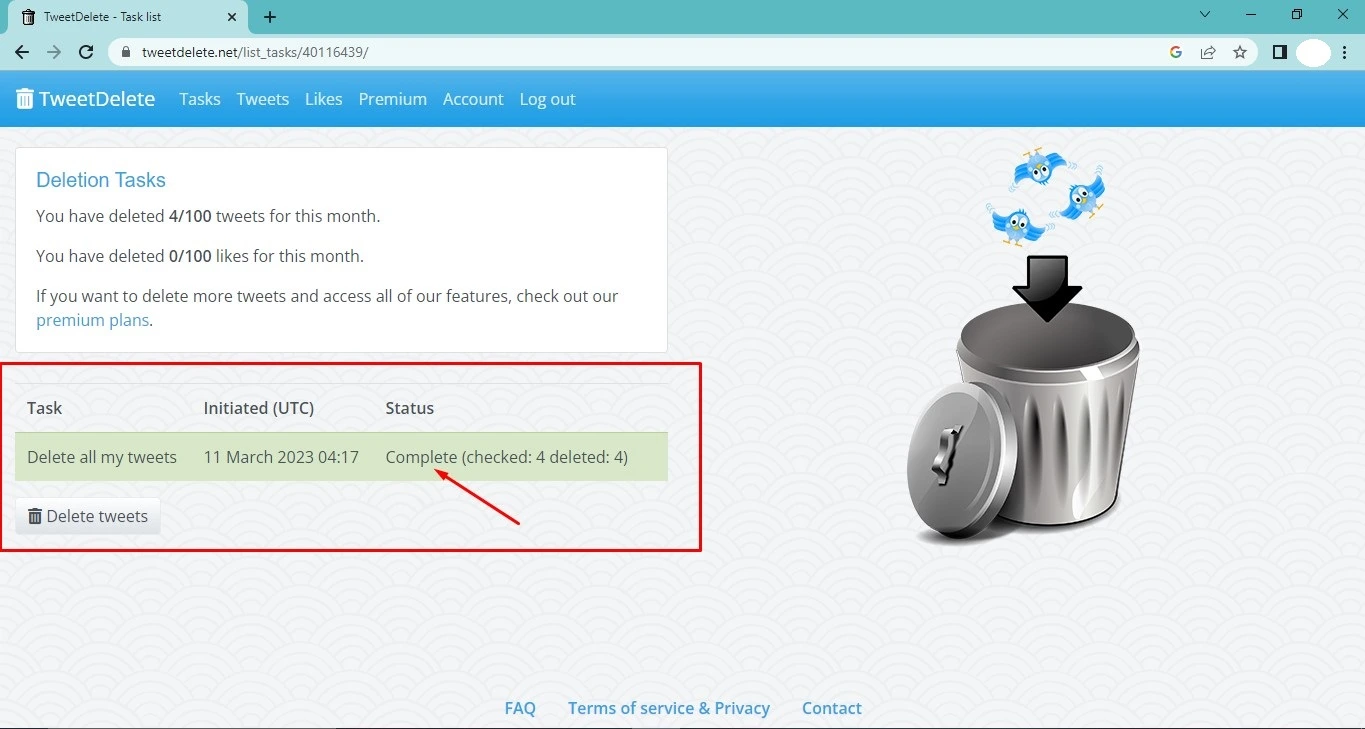Open the Premium menu item
This screenshot has height=729, width=1365.
[x=393, y=99]
